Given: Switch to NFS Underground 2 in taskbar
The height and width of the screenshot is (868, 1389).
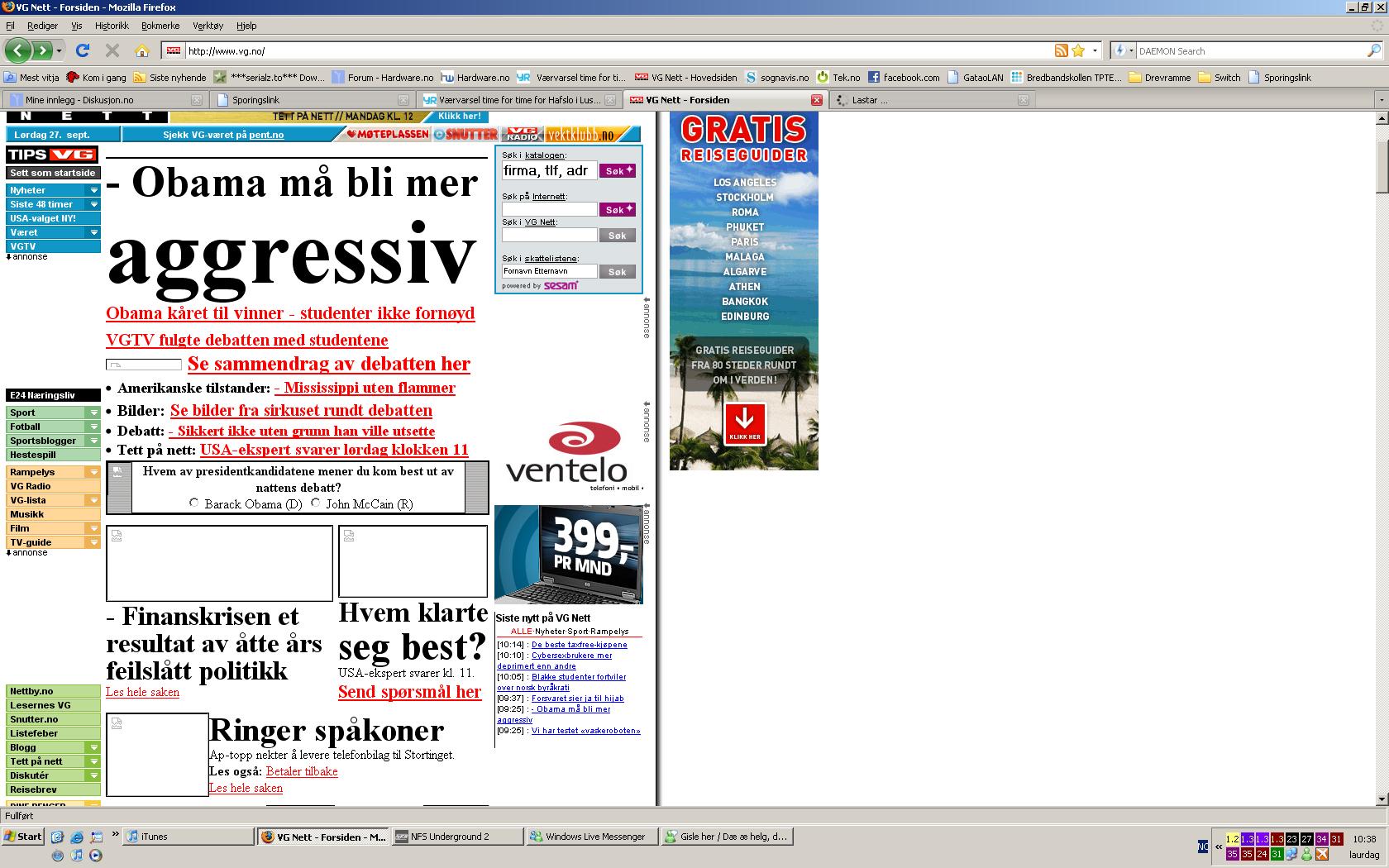Looking at the screenshot, I should (x=457, y=837).
